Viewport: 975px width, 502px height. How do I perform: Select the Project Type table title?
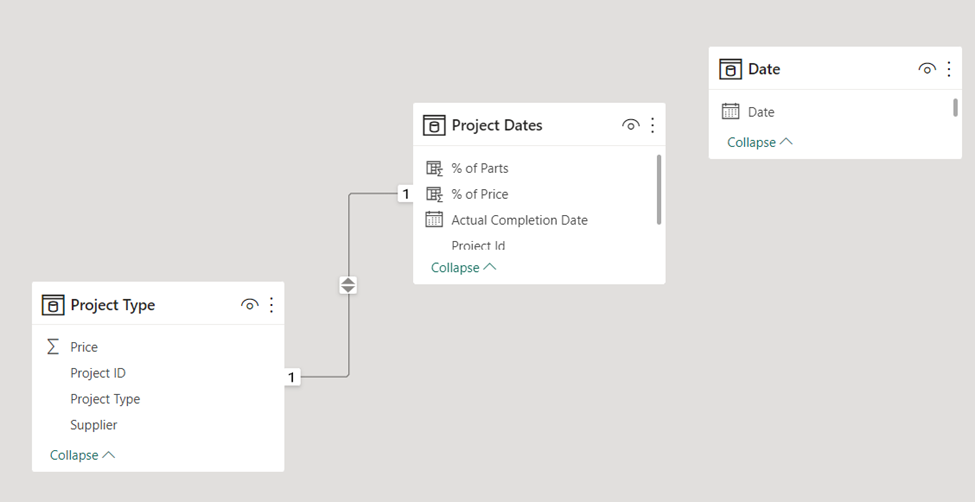113,305
